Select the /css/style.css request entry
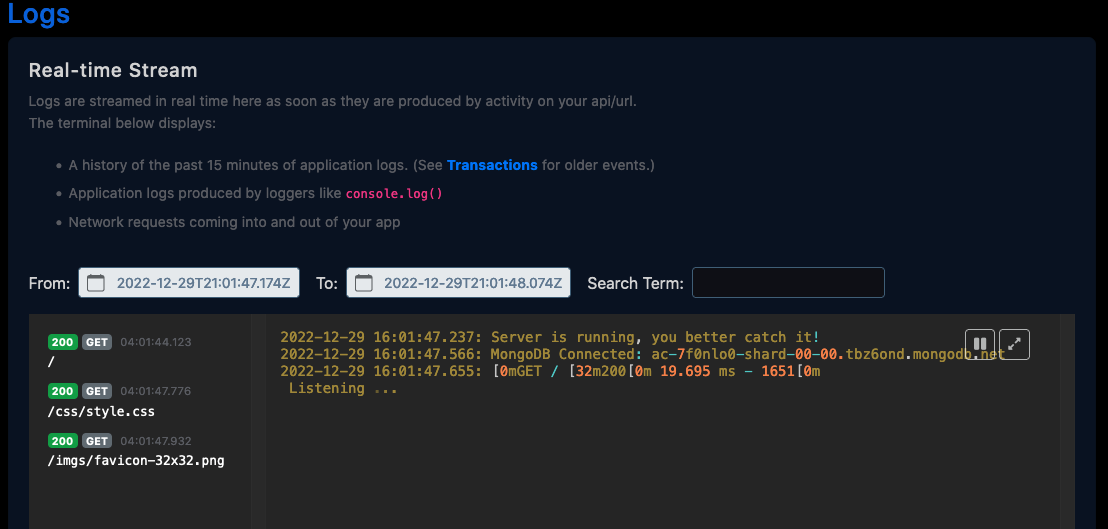The width and height of the screenshot is (1108, 529). pyautogui.click(x=101, y=411)
